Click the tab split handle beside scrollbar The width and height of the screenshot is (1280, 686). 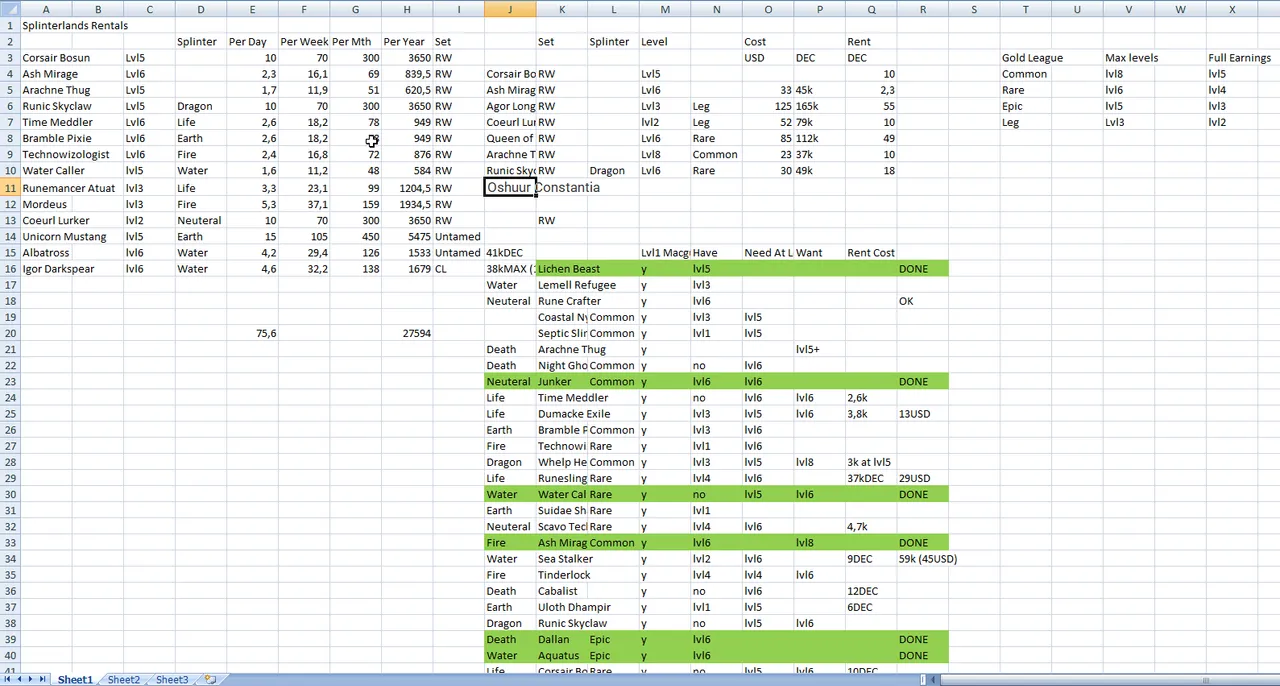tap(925, 680)
